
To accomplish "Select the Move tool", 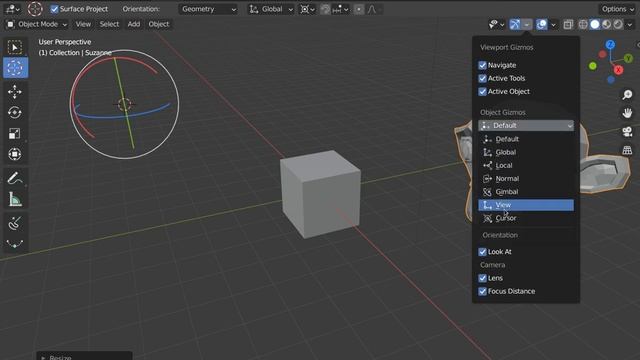I will point(15,92).
